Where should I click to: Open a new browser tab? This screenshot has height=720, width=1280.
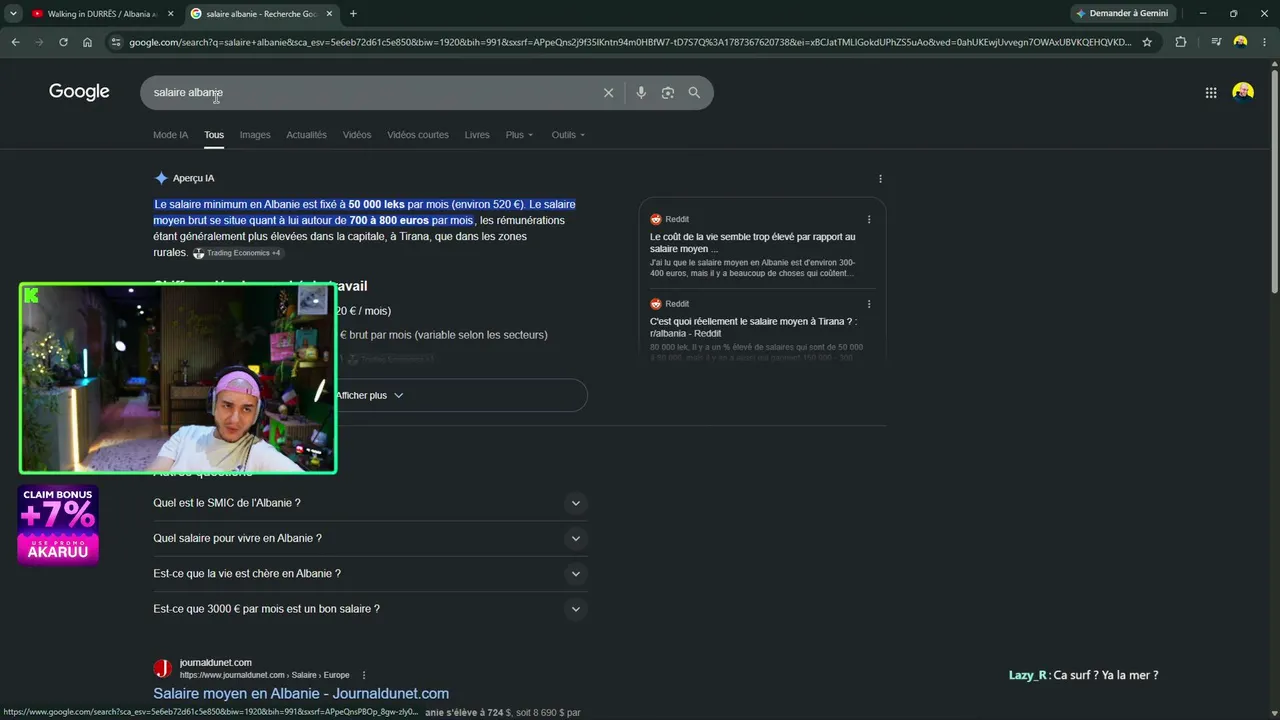point(353,14)
